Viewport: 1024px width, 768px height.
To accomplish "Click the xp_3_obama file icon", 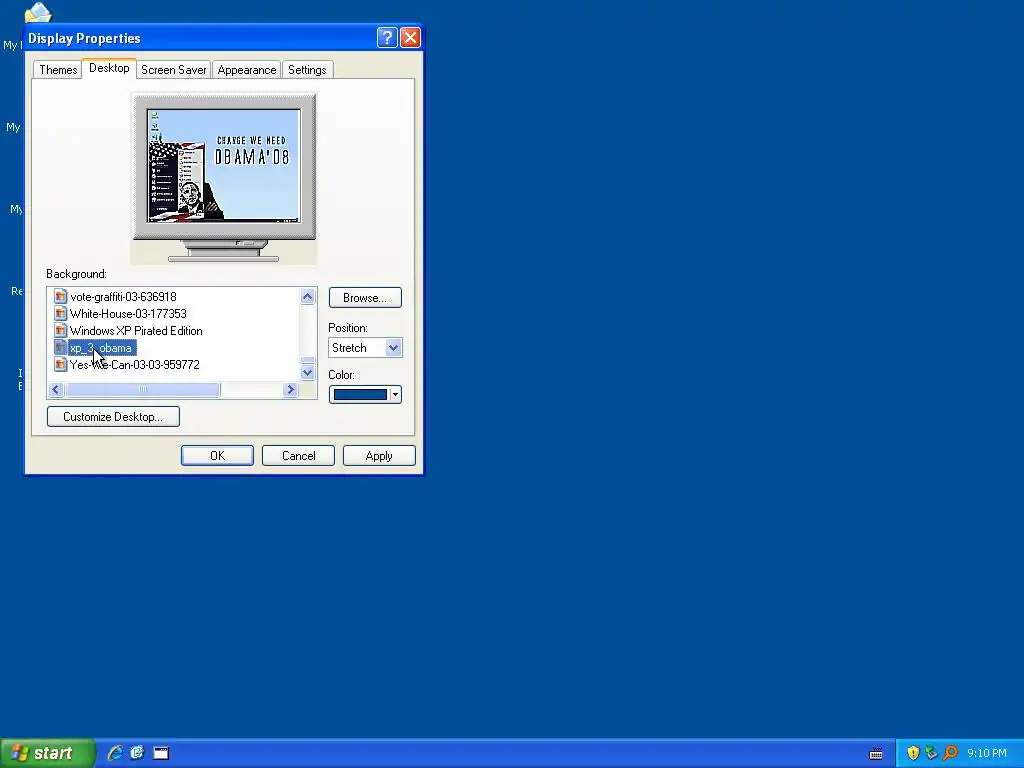I will (60, 347).
